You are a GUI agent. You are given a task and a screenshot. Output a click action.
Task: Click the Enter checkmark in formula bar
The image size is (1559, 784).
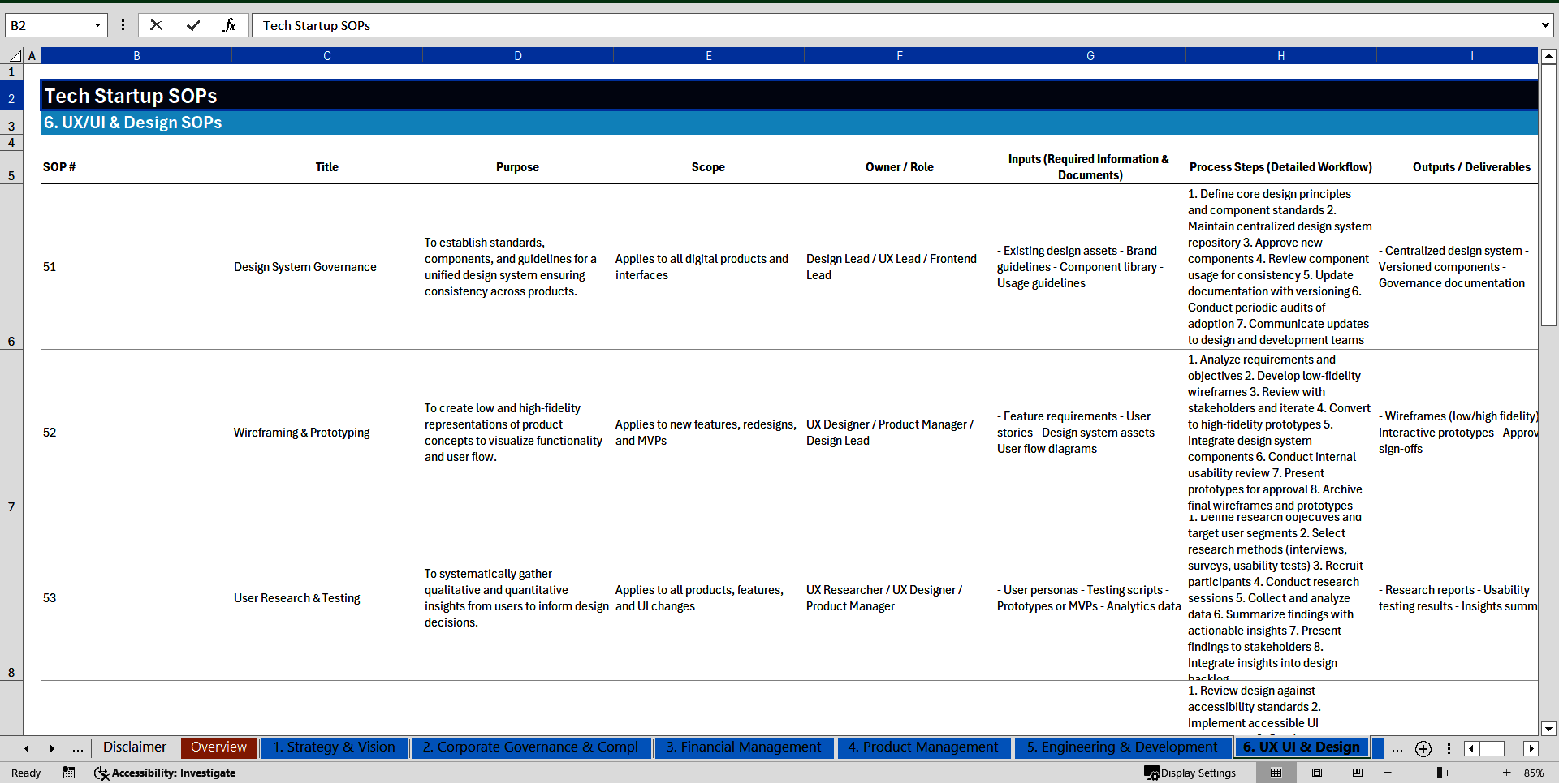pyautogui.click(x=192, y=25)
